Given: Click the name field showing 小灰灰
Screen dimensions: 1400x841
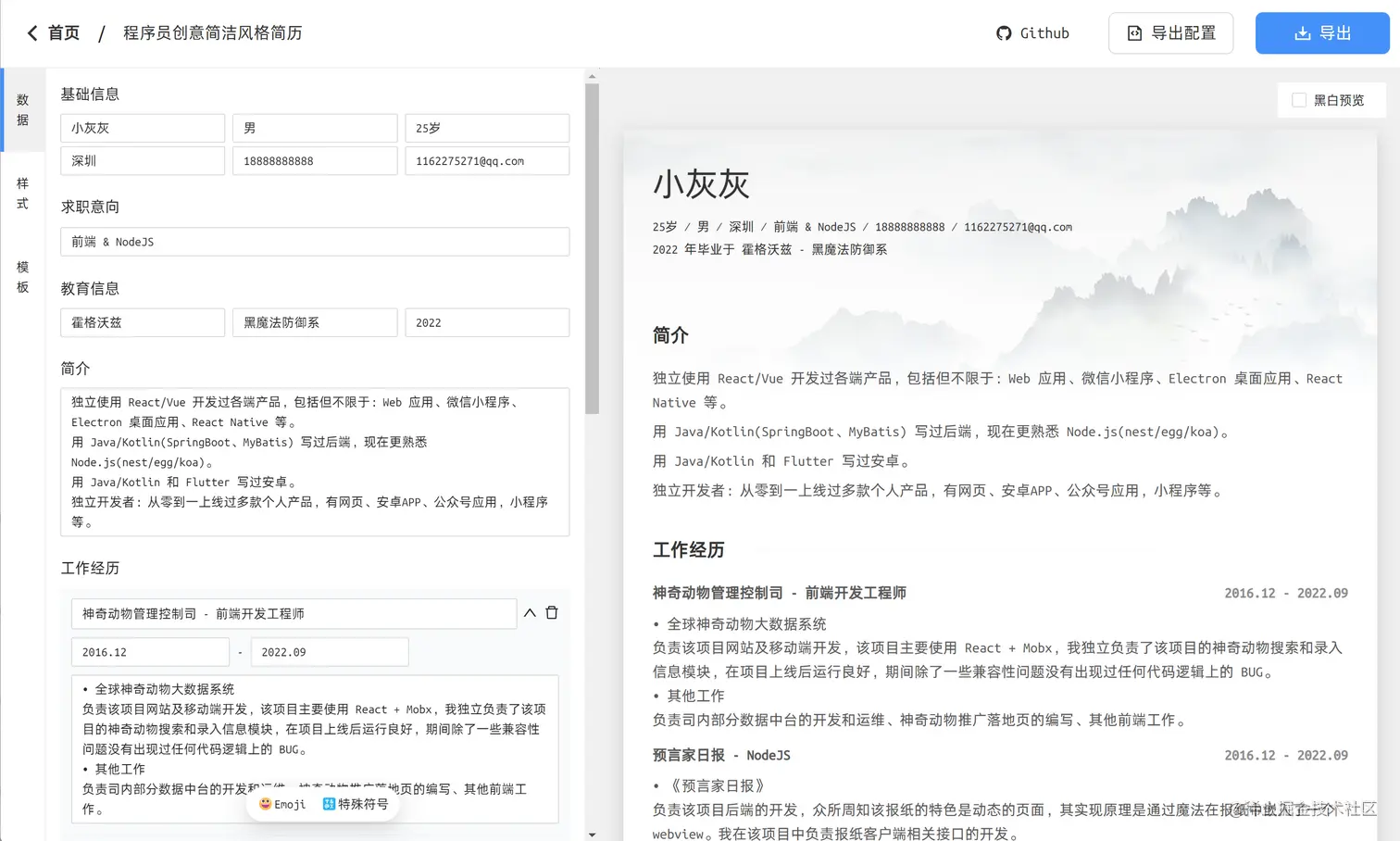Looking at the screenshot, I should tap(142, 128).
